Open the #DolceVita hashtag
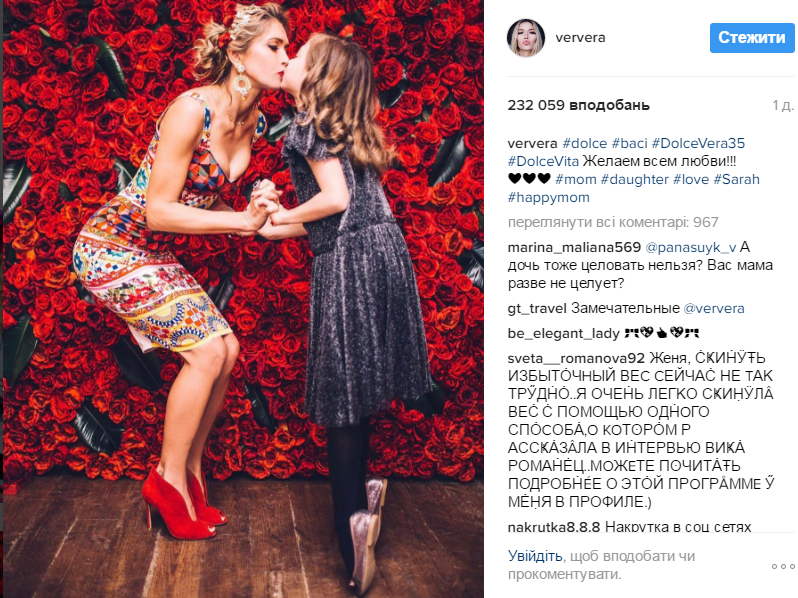 coord(543,161)
